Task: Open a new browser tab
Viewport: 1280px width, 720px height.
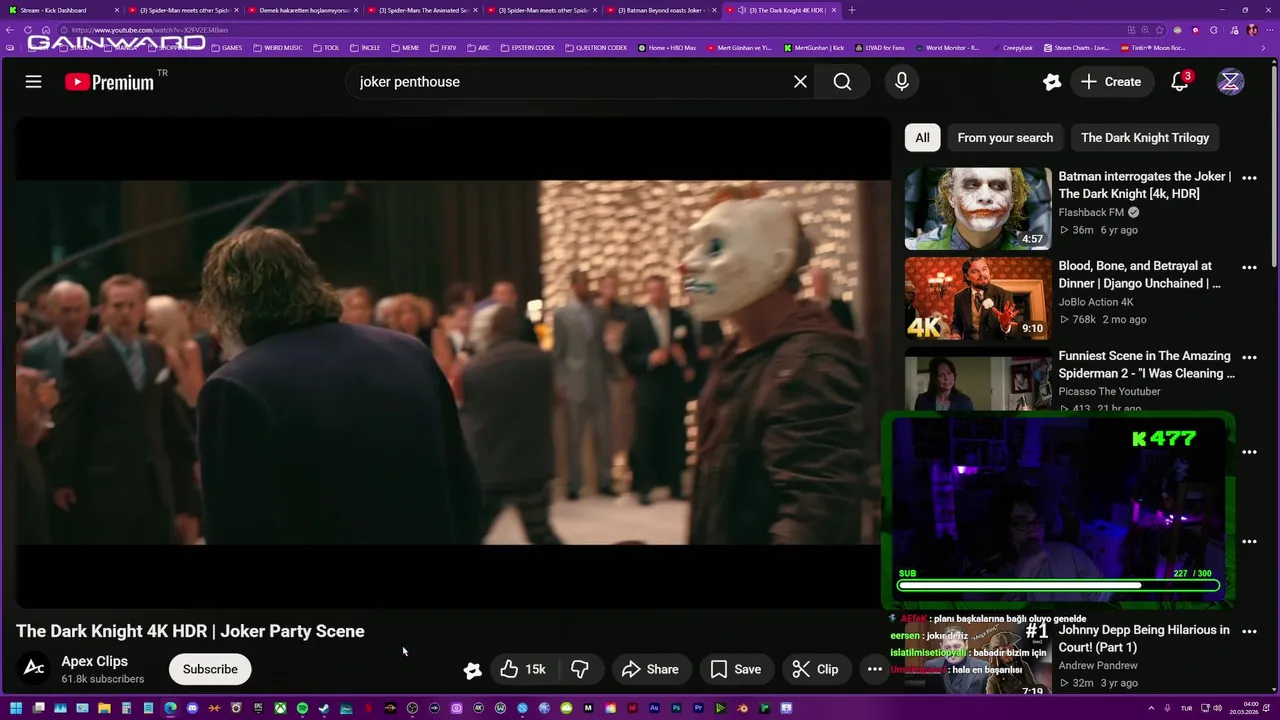Action: (x=852, y=10)
